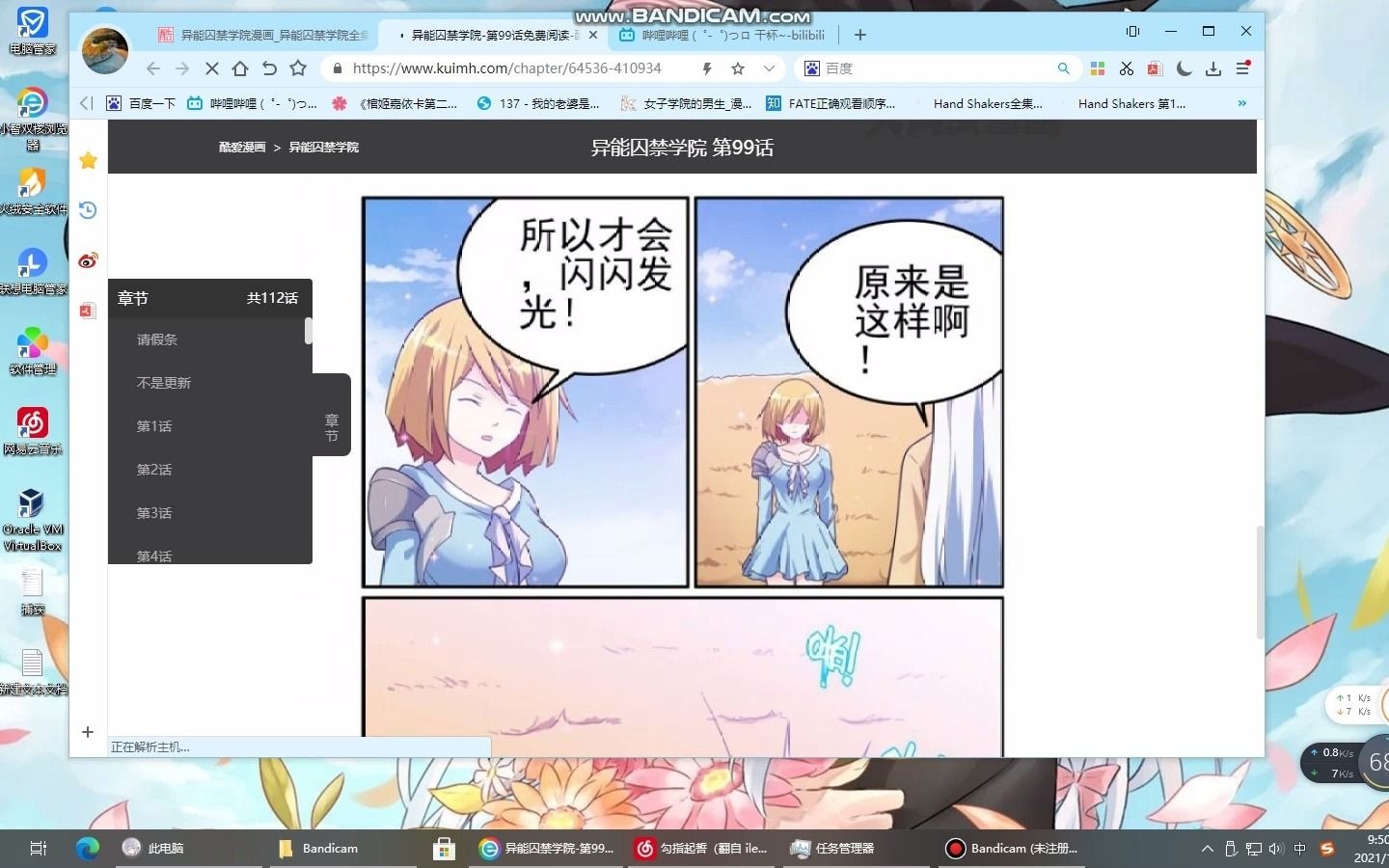This screenshot has height=868, width=1389.
Task: Open a new tab with plus button
Action: [860, 35]
